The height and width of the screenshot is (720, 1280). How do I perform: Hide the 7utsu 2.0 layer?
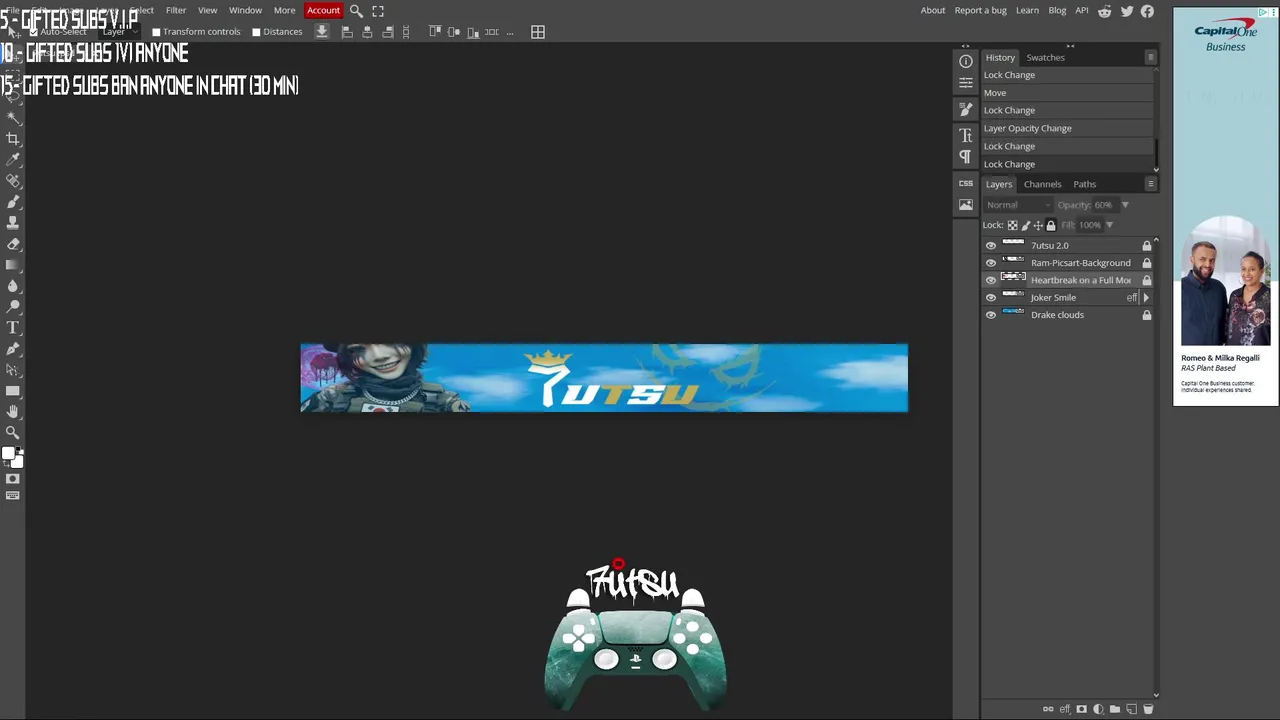tap(991, 246)
